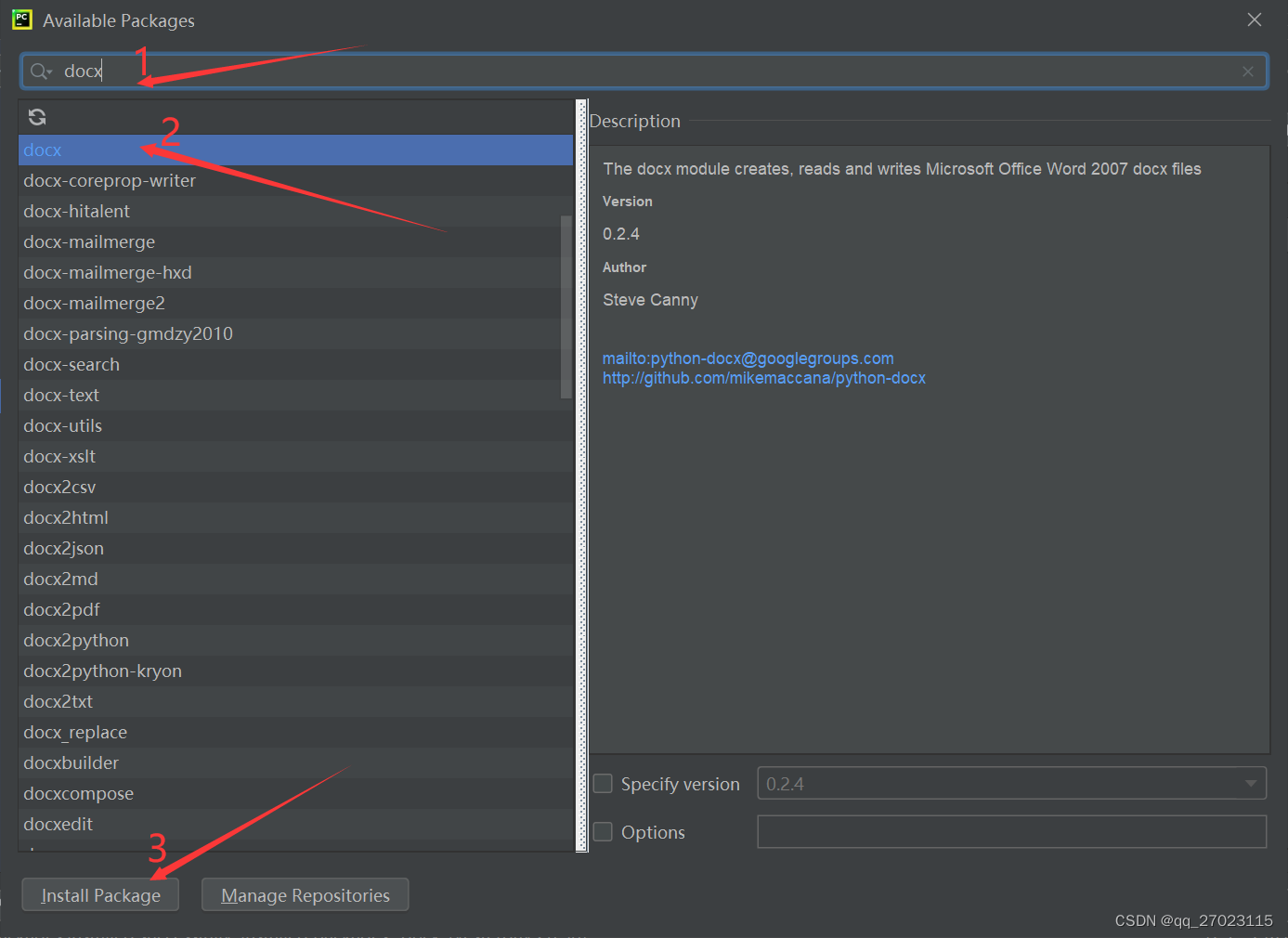This screenshot has height=938, width=1288.
Task: Select the docx2html package
Action: click(296, 518)
